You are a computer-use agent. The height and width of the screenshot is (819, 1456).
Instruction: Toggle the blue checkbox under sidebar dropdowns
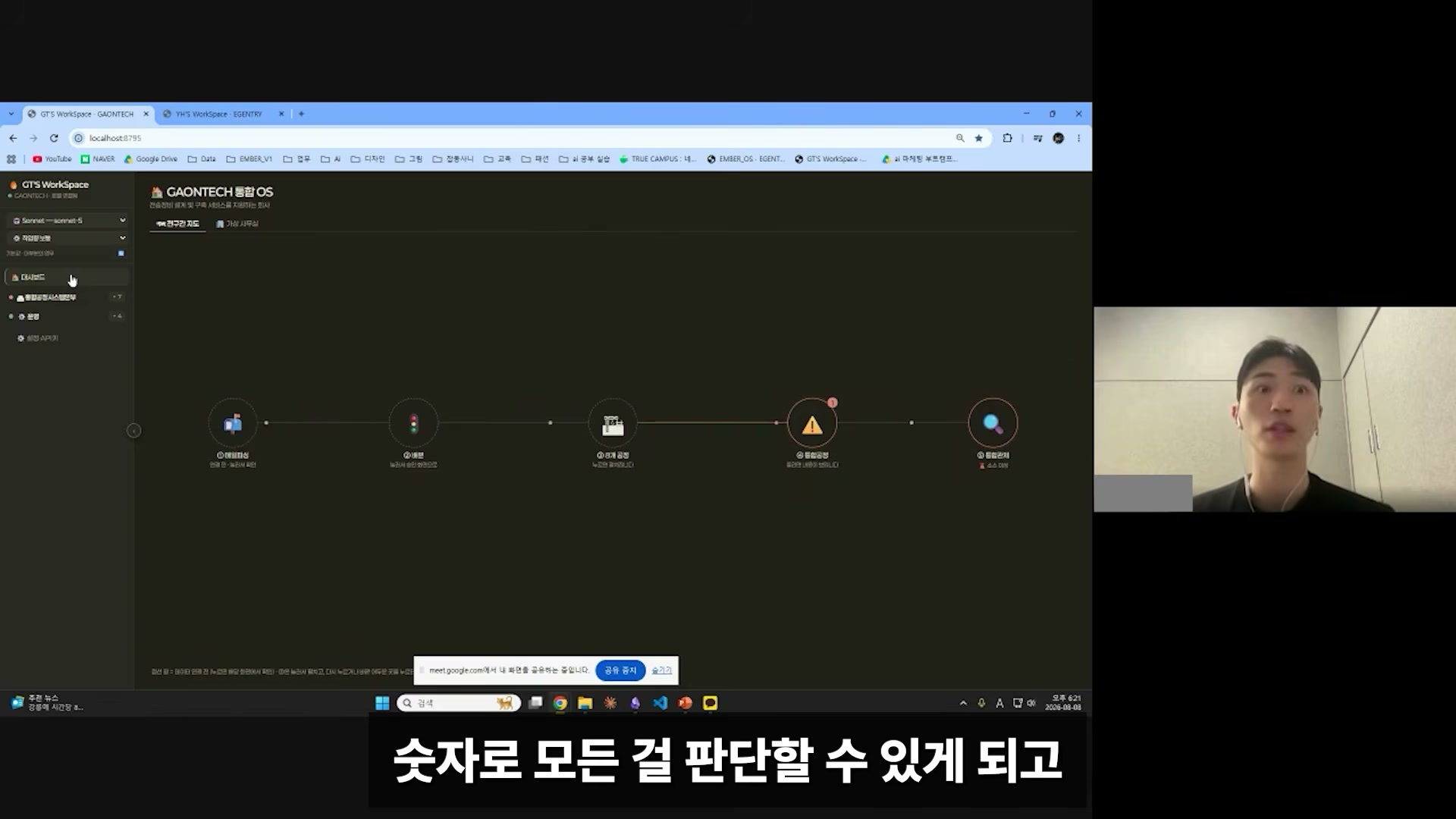coord(121,253)
